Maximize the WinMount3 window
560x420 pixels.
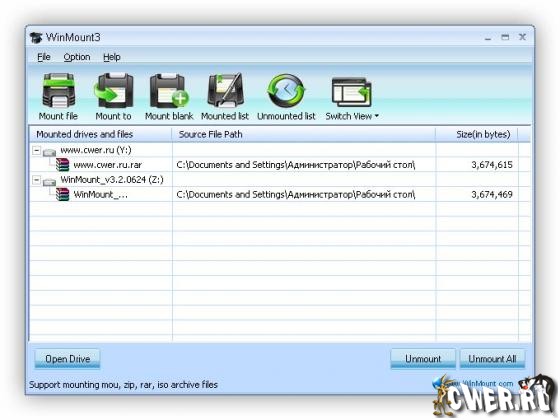click(505, 37)
